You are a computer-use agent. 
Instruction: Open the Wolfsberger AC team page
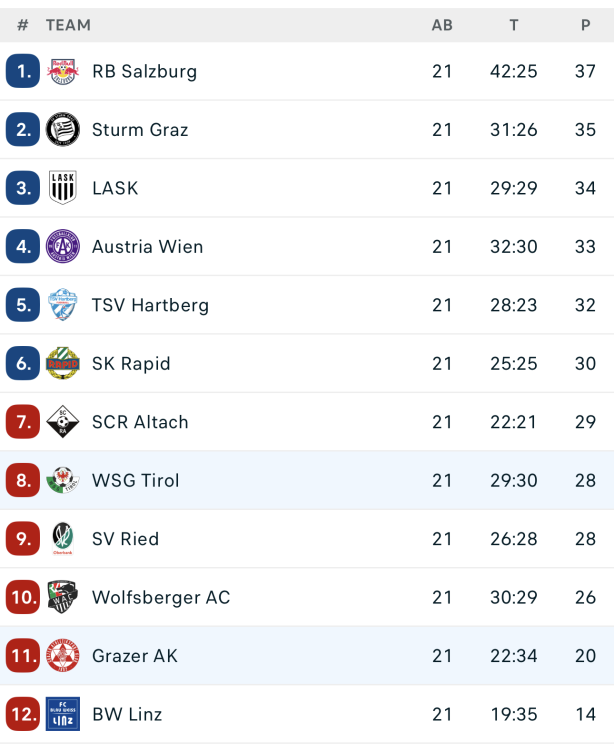[161, 597]
